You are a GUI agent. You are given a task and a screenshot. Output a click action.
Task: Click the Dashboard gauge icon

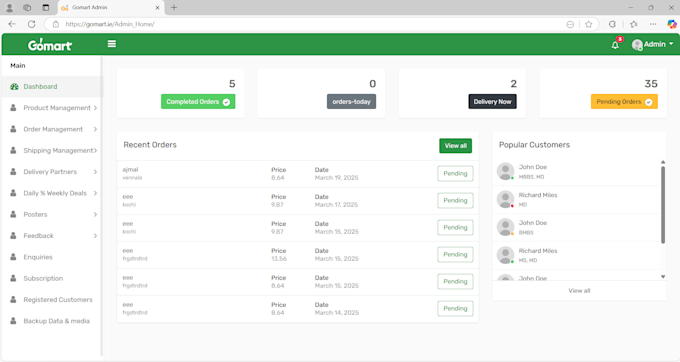[x=14, y=87]
